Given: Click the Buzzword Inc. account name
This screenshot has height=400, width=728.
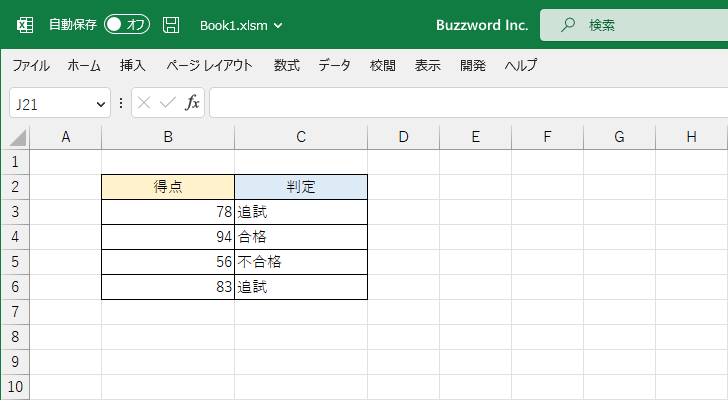Looking at the screenshot, I should (482, 25).
